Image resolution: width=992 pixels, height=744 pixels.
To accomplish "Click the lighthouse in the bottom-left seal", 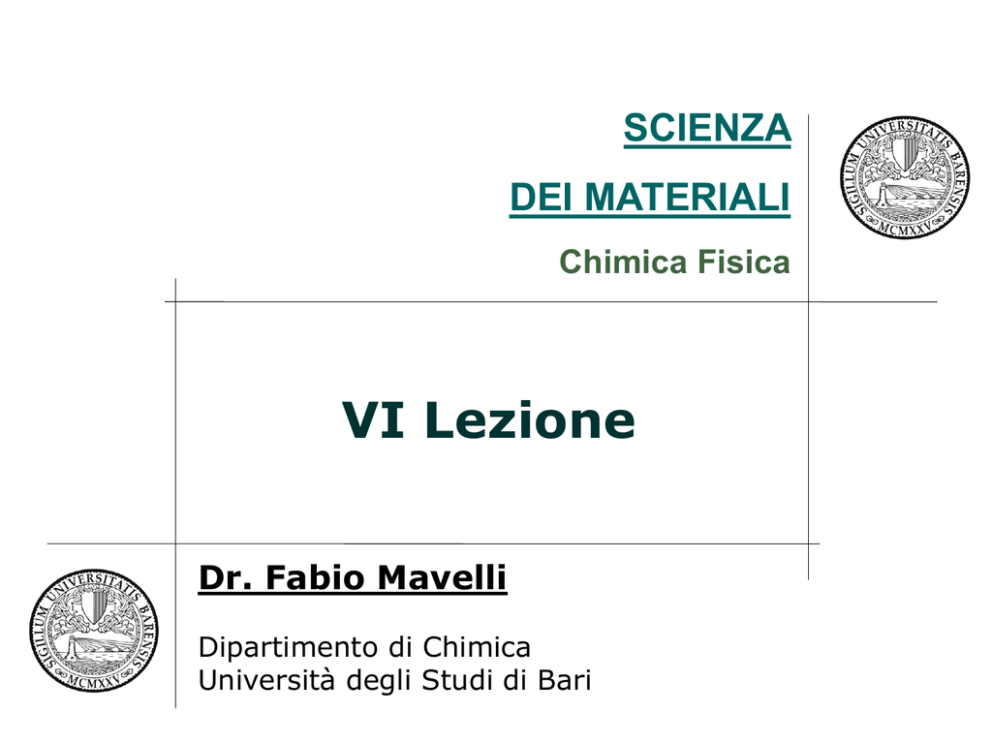I will 70,648.
